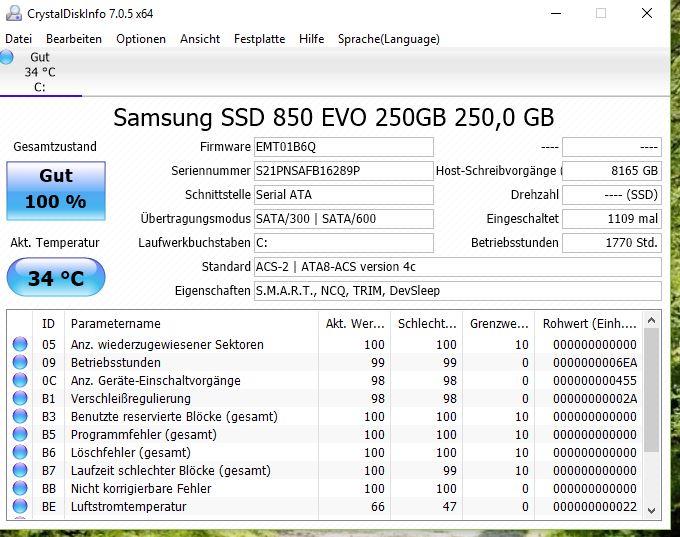Click the Akt. Wer... column header
This screenshot has height=537, width=680.
click(354, 324)
